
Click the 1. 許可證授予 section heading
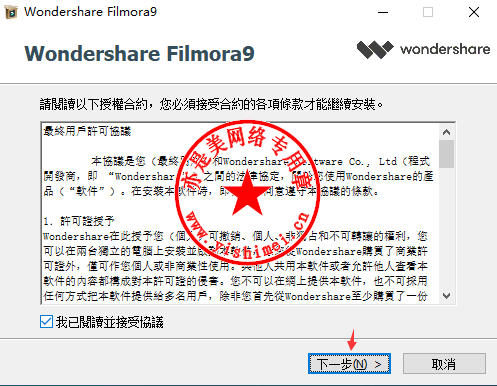point(79,221)
